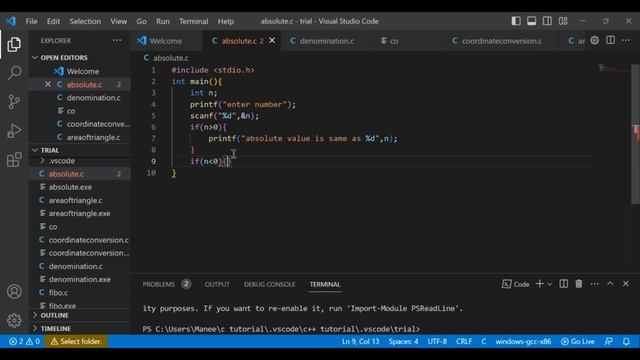Open the File menu
The height and width of the screenshot is (360, 640).
(x=31, y=21)
